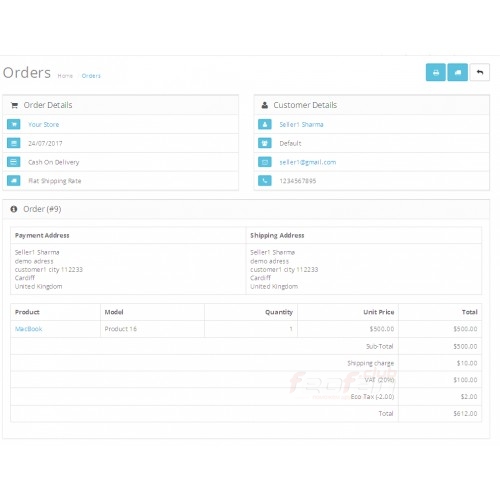
Task: Open the Seller1 Sharma customer link
Action: [x=301, y=124]
